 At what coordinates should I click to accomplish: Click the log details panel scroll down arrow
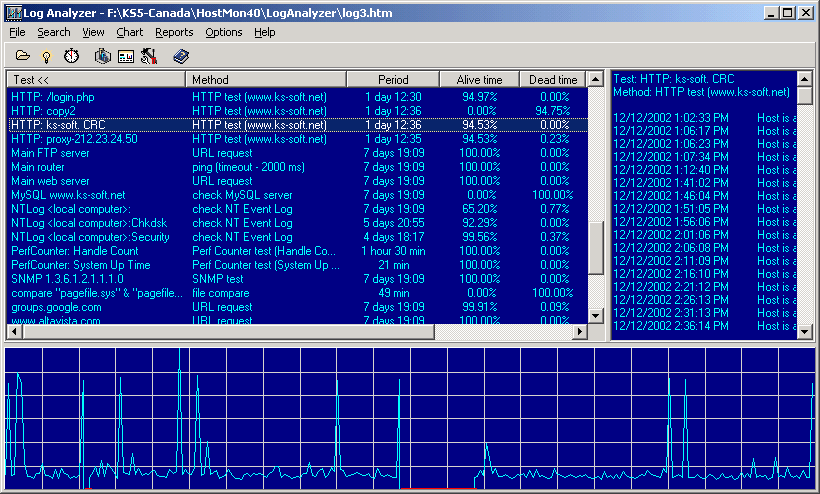coord(804,331)
